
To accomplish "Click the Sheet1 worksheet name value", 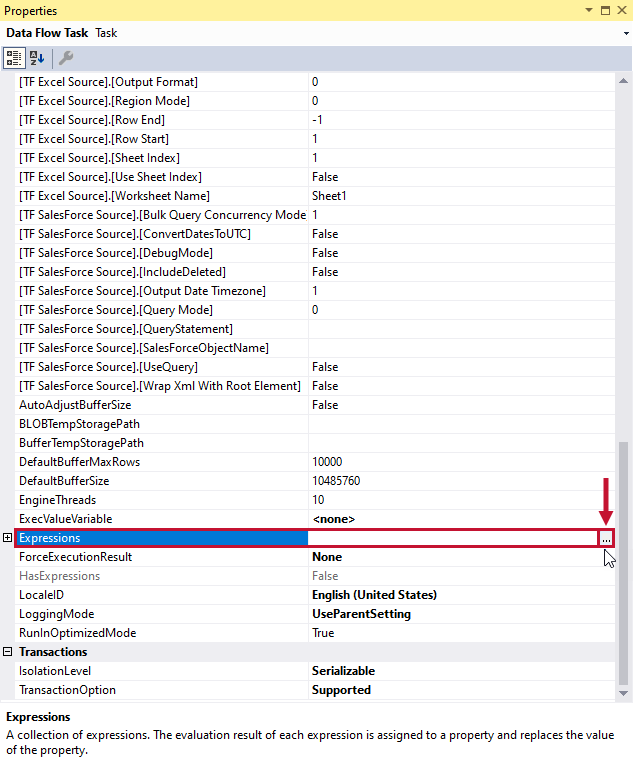I will point(329,196).
